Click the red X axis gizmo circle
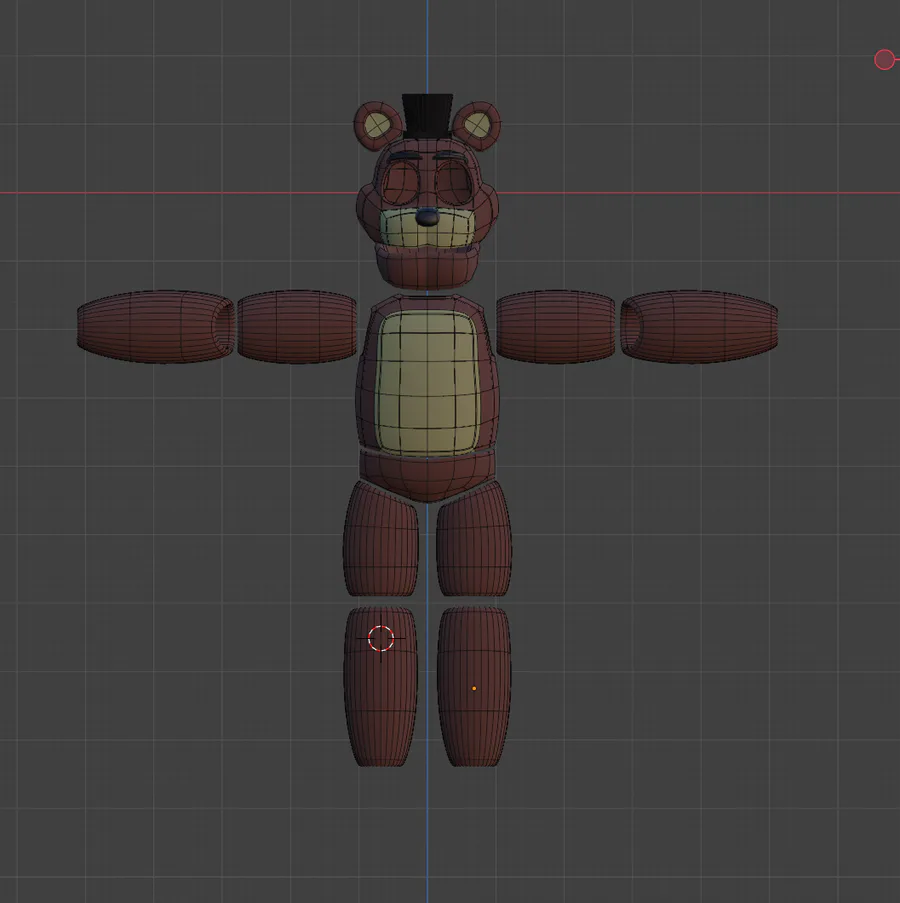Image resolution: width=900 pixels, height=903 pixels. click(884, 59)
